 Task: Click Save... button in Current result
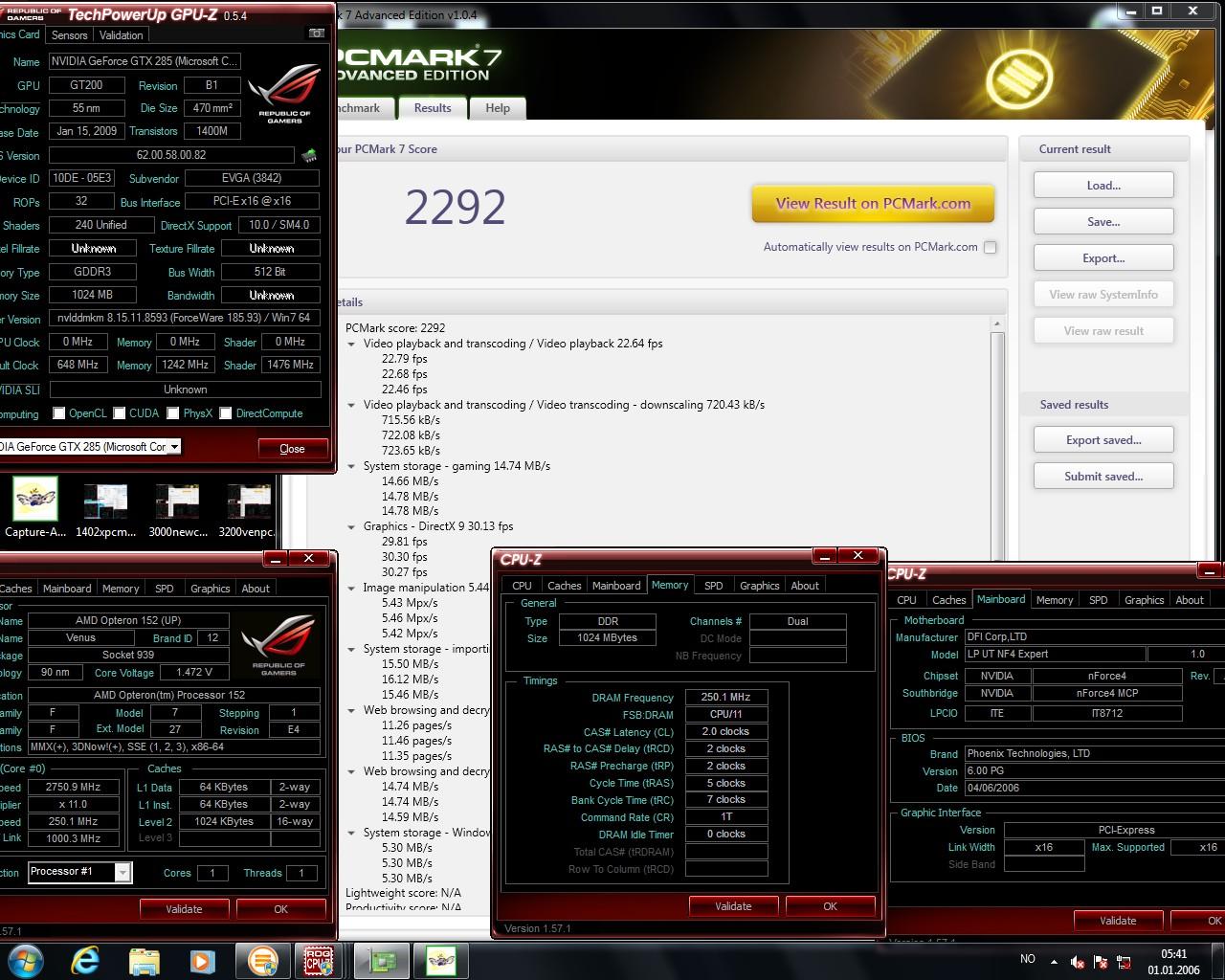click(1103, 222)
